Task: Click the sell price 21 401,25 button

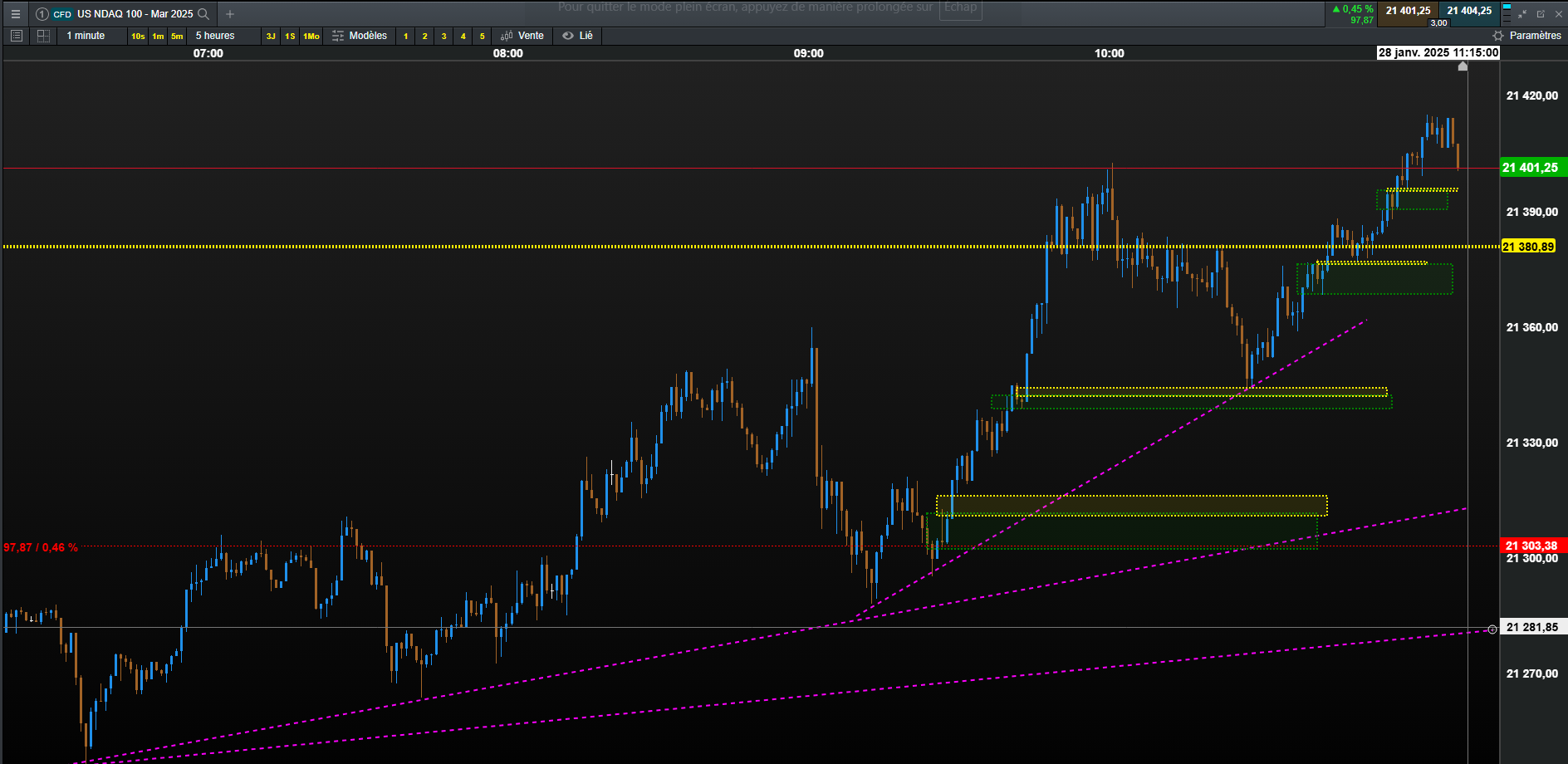Action: [x=1408, y=11]
